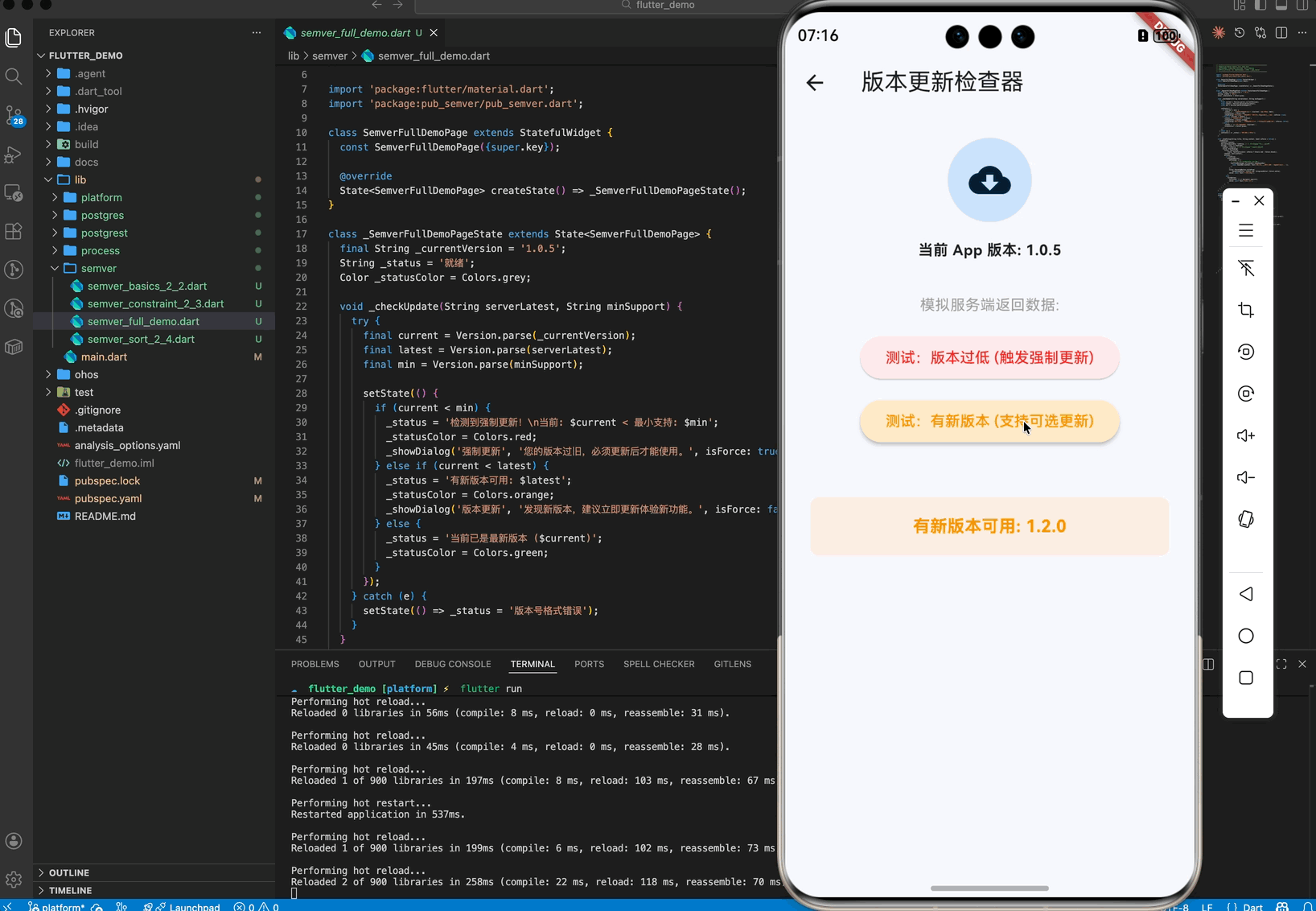Open changes compare icon in editor toolbar
The width and height of the screenshot is (1316, 911).
1260,33
